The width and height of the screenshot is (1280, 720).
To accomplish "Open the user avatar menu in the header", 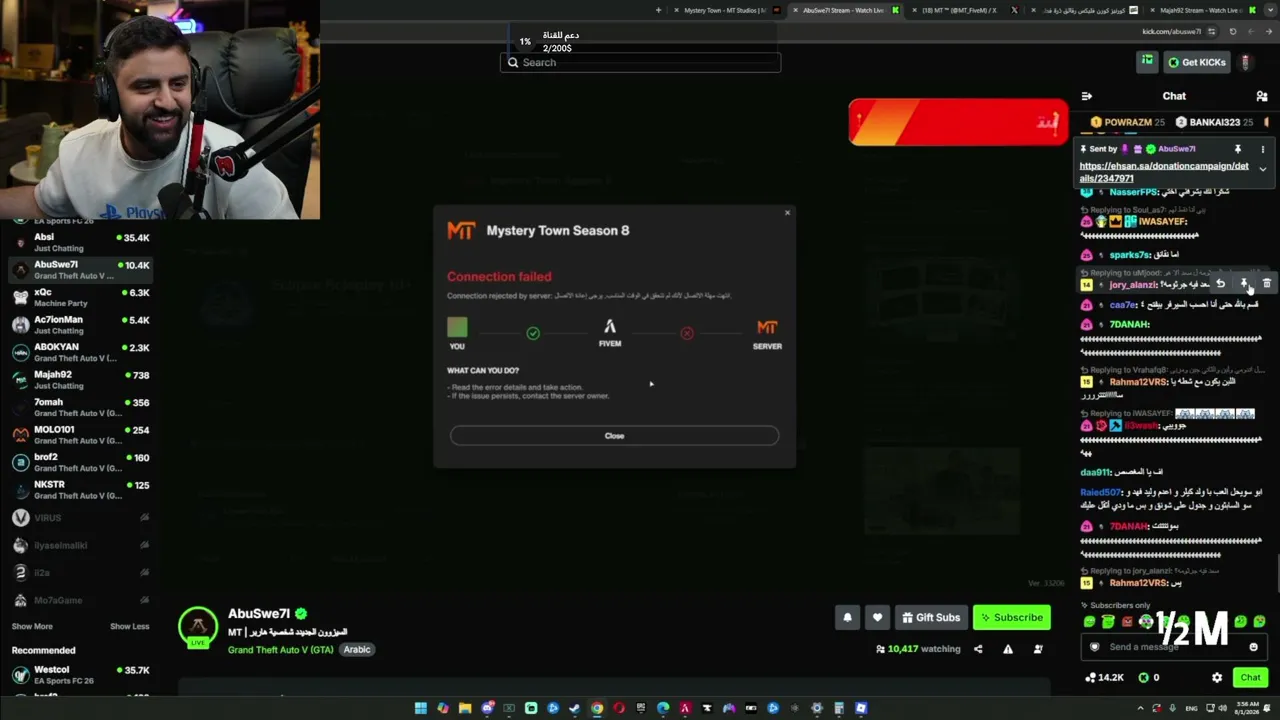I will pyautogui.click(x=1245, y=62).
